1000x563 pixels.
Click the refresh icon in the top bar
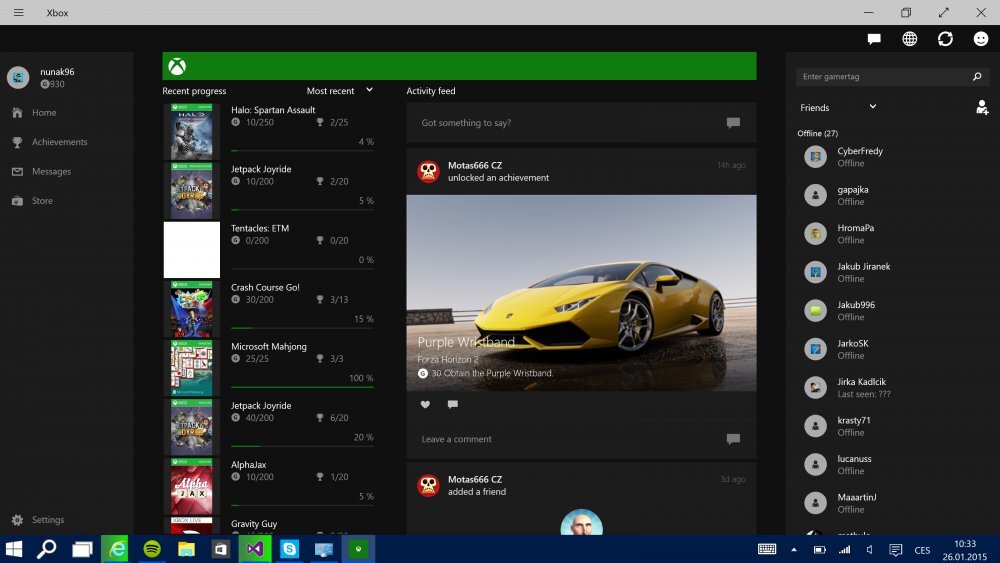945,39
